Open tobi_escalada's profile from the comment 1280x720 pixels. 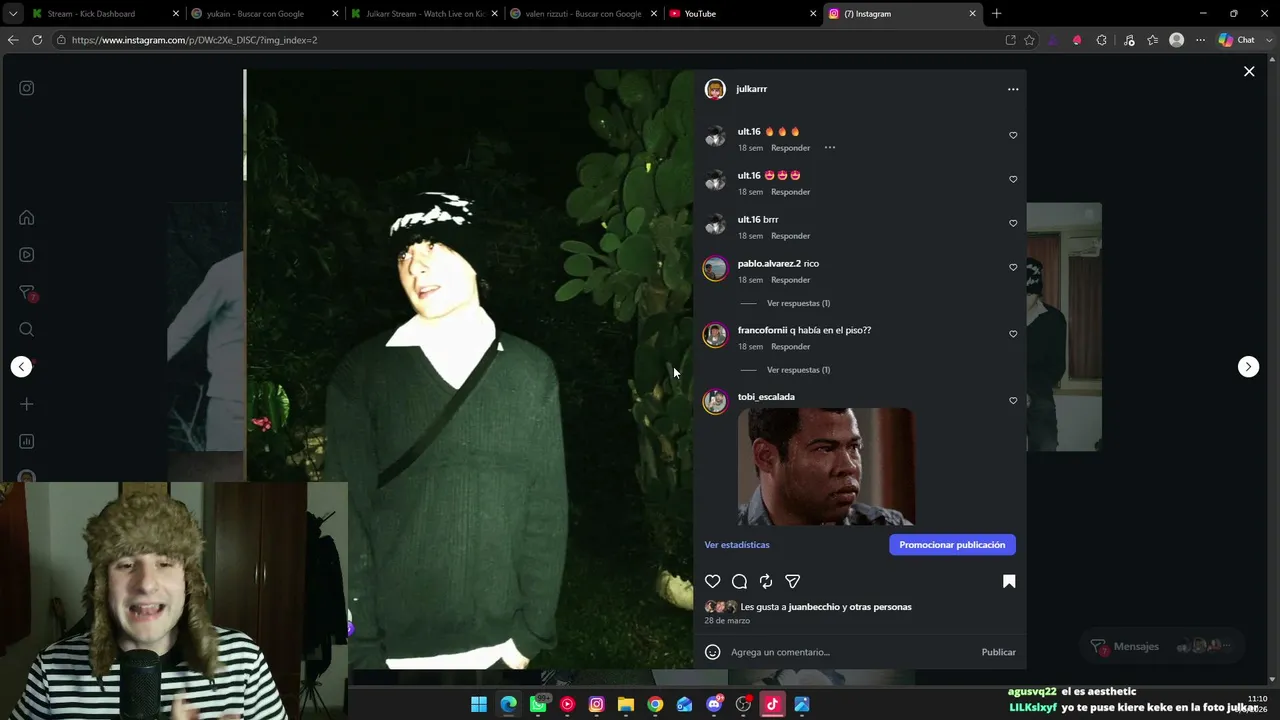(766, 397)
